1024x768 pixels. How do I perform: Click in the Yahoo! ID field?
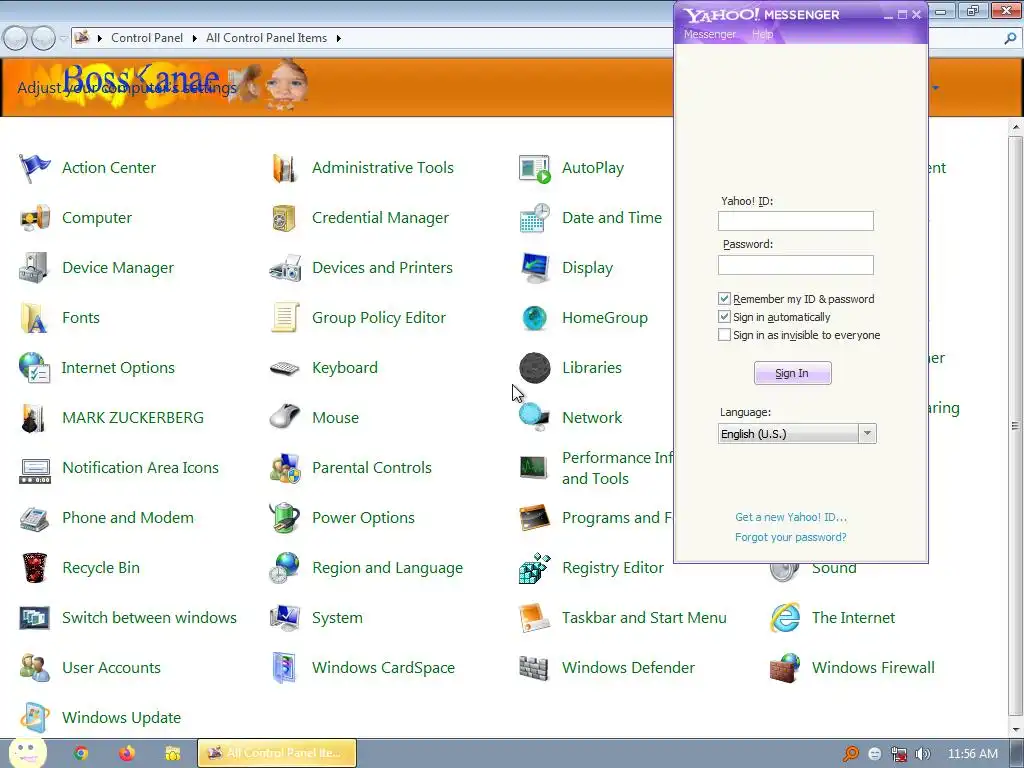pyautogui.click(x=795, y=221)
